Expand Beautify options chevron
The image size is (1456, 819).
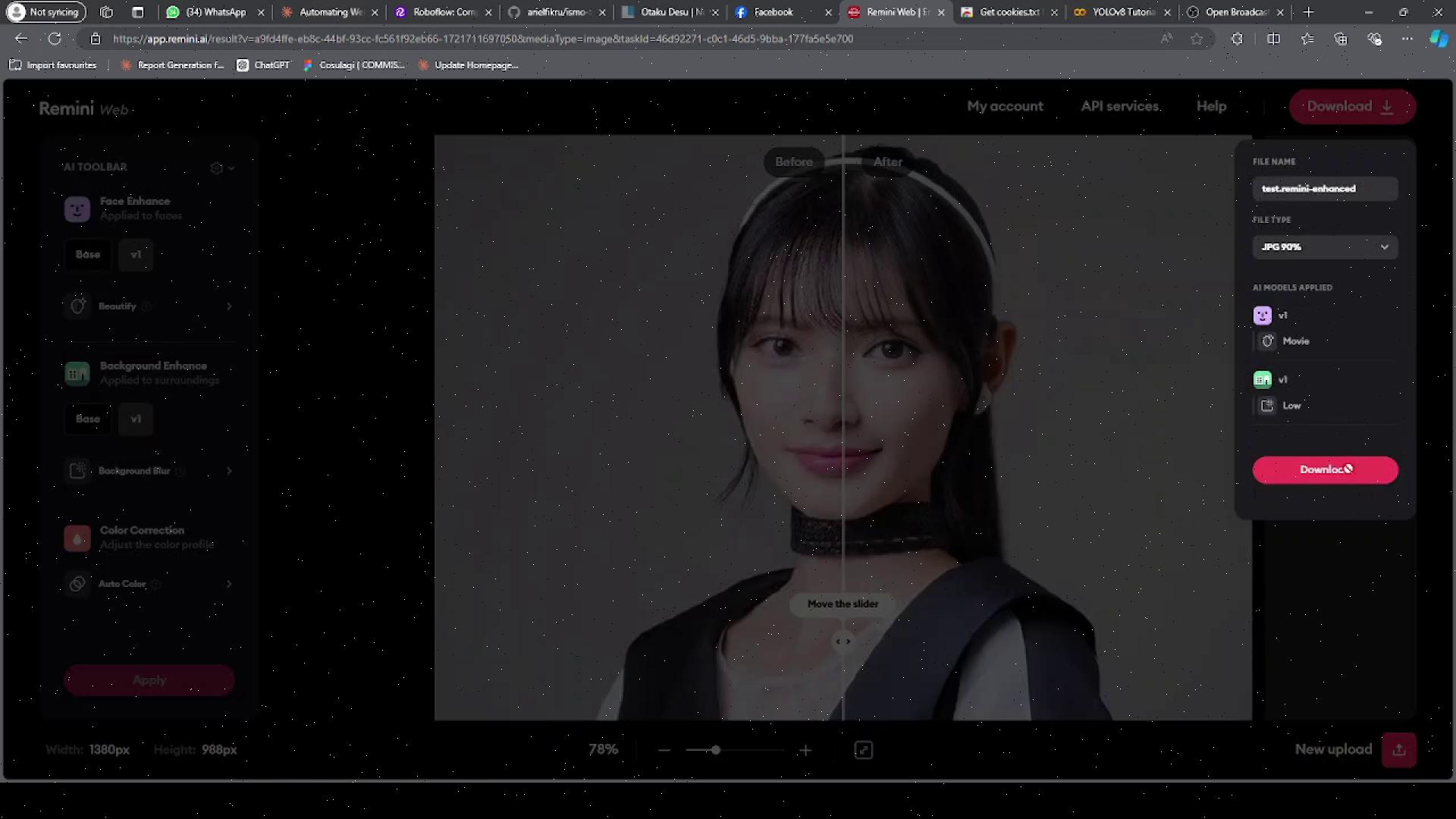coord(229,306)
